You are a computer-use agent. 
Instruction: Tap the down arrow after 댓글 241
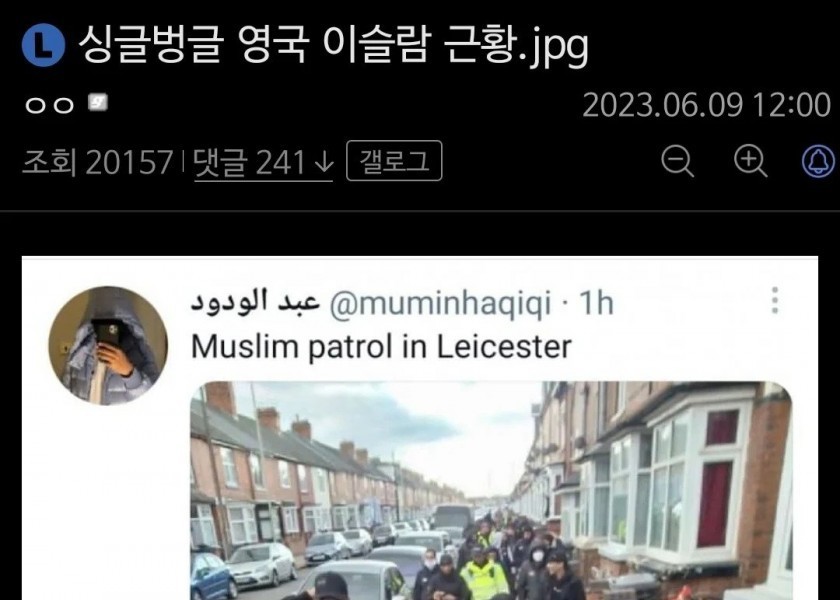(324, 162)
